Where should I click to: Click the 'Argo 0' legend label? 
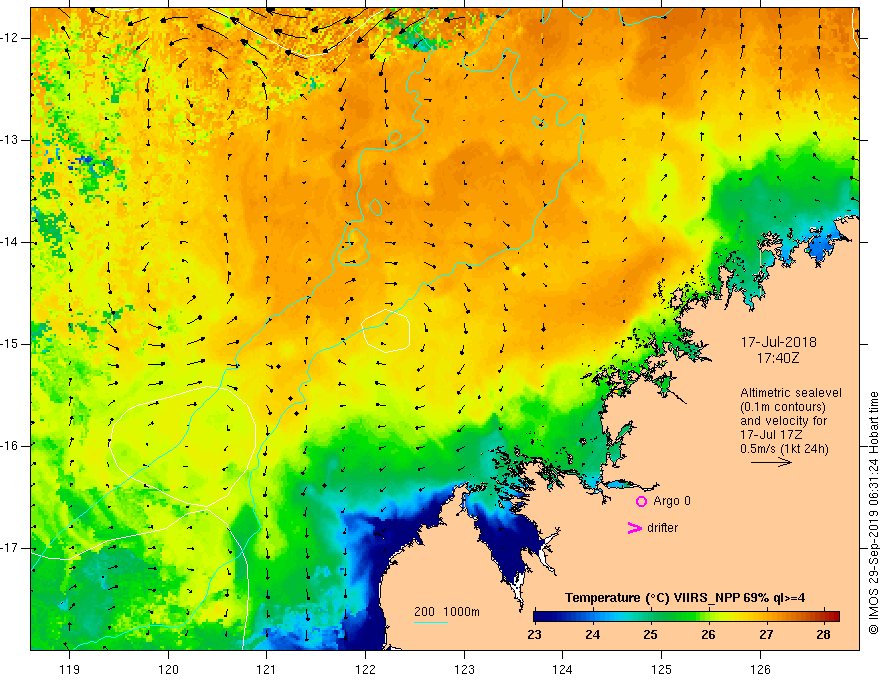click(672, 501)
